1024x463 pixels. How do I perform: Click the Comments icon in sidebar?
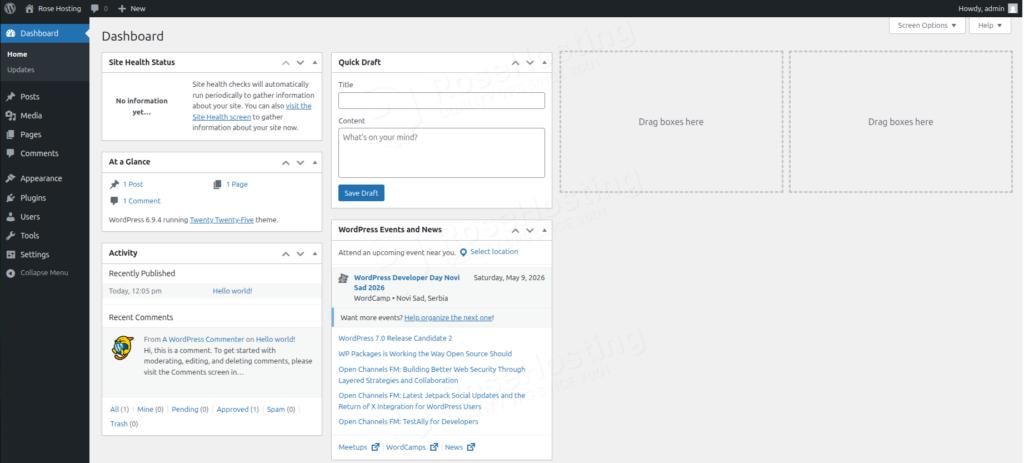click(x=10, y=153)
